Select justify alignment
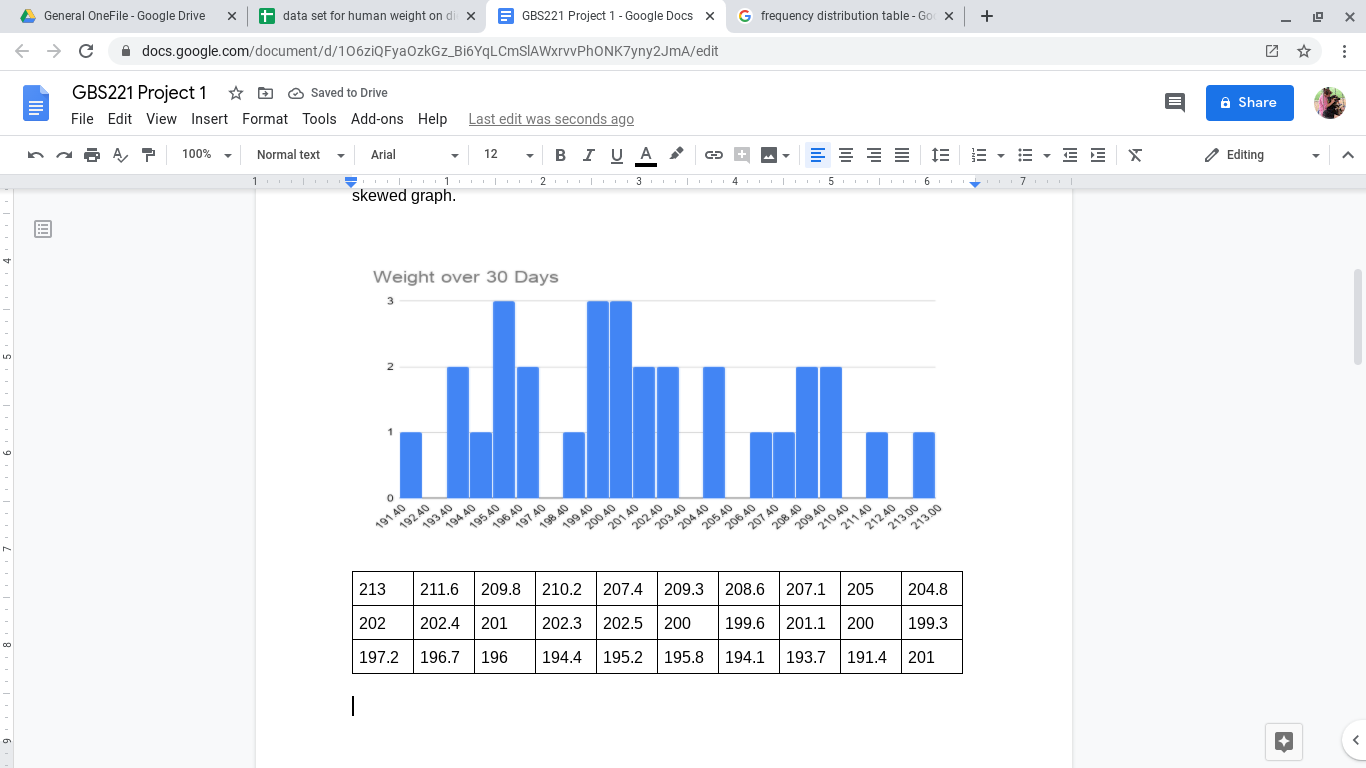Image resolution: width=1366 pixels, height=768 pixels. click(x=902, y=155)
